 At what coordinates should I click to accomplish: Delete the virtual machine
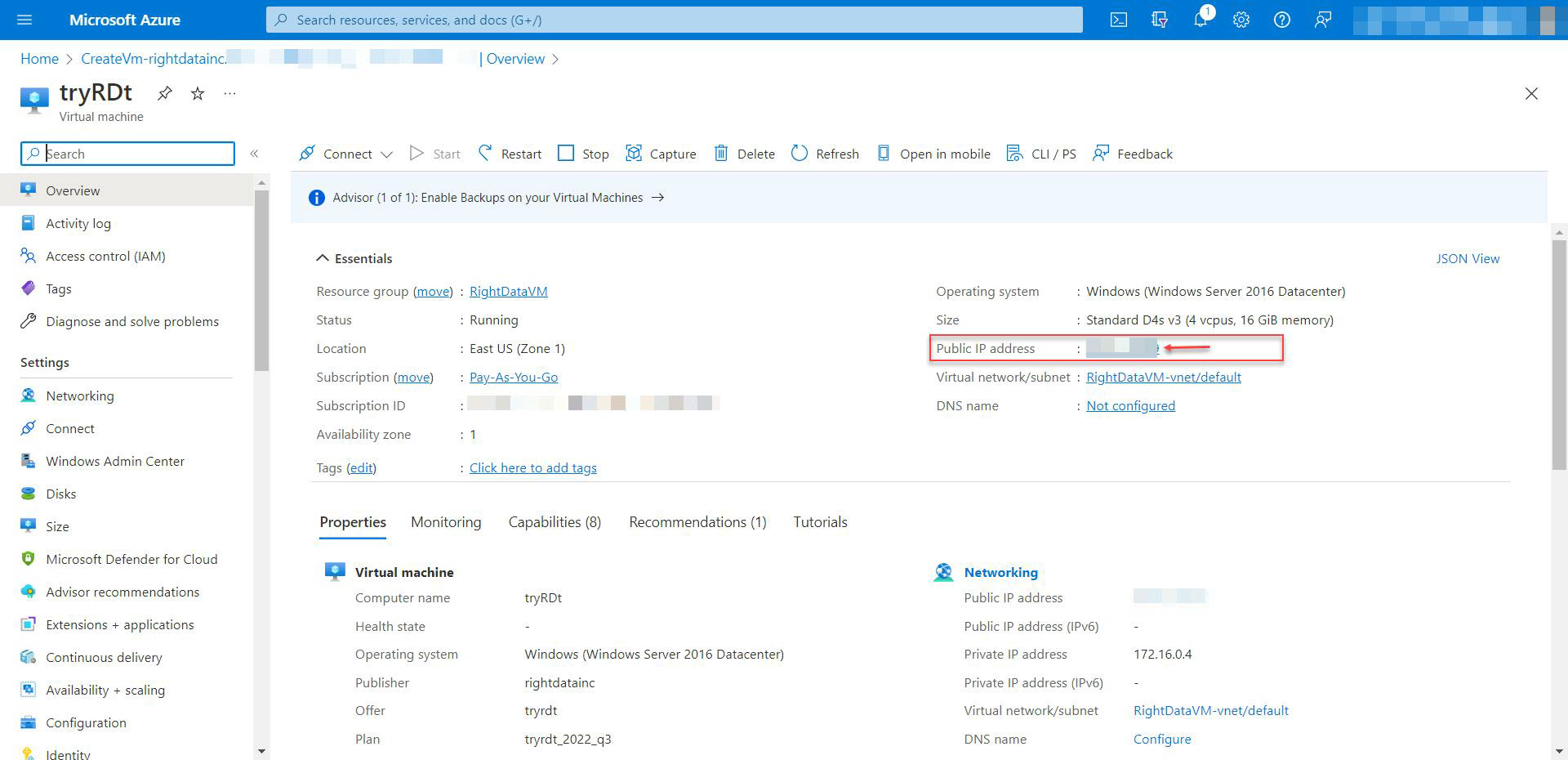(743, 154)
